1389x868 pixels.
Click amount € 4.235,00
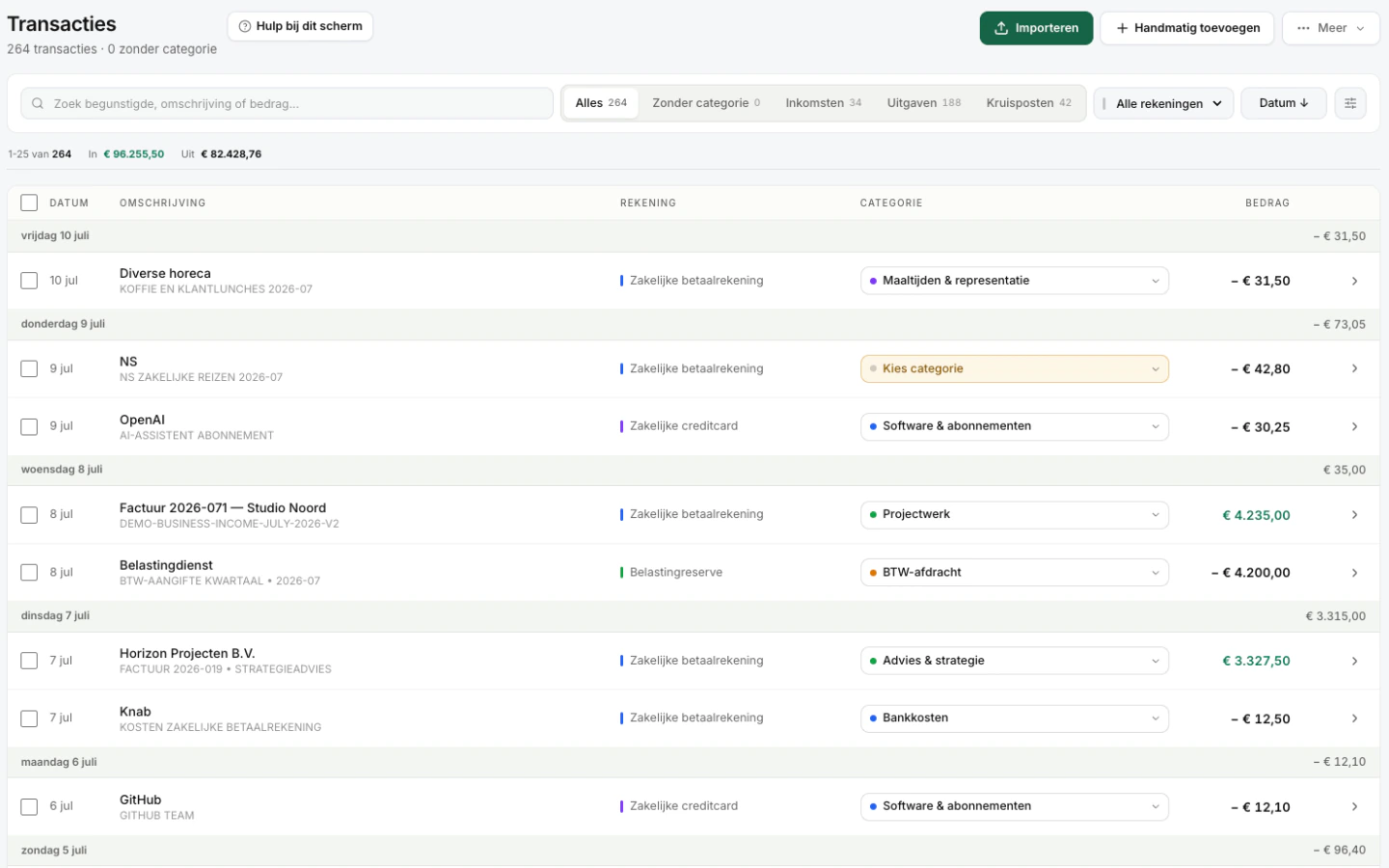[x=1256, y=515]
